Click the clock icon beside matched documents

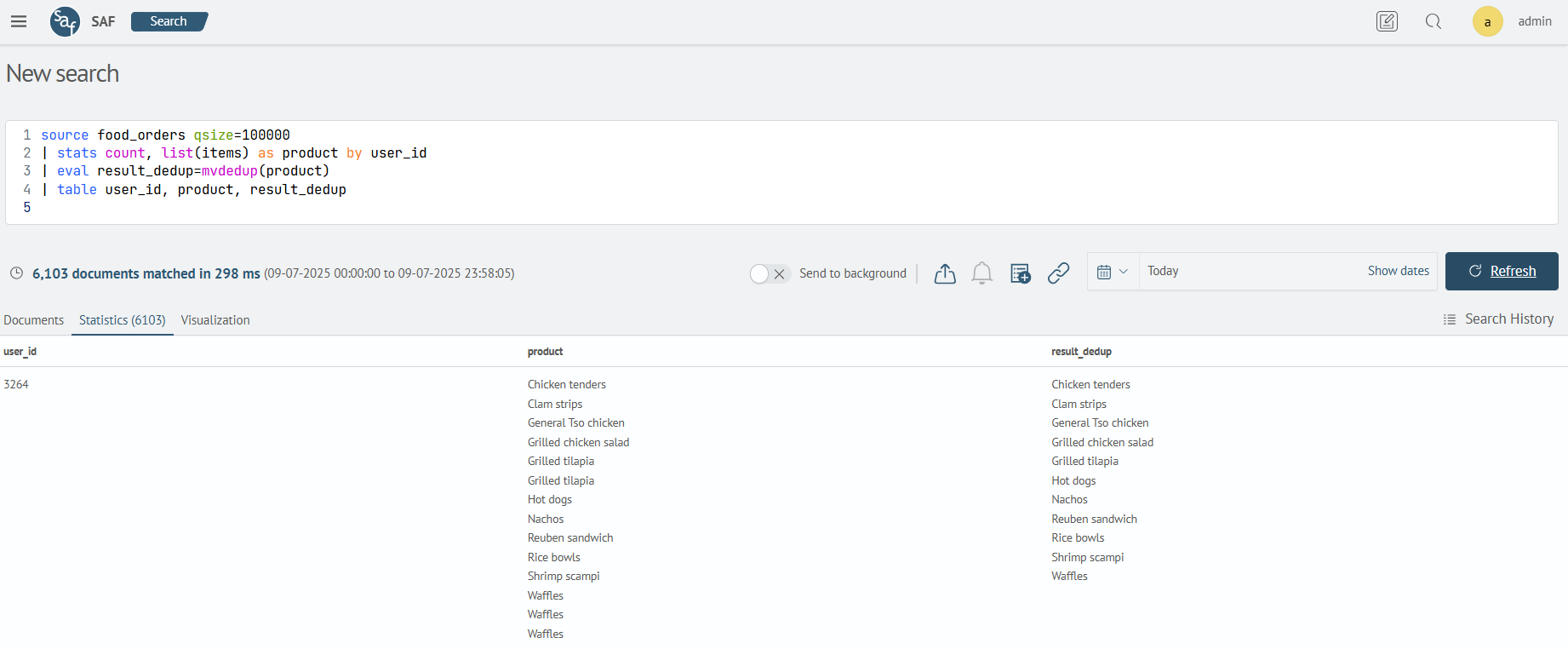point(16,273)
